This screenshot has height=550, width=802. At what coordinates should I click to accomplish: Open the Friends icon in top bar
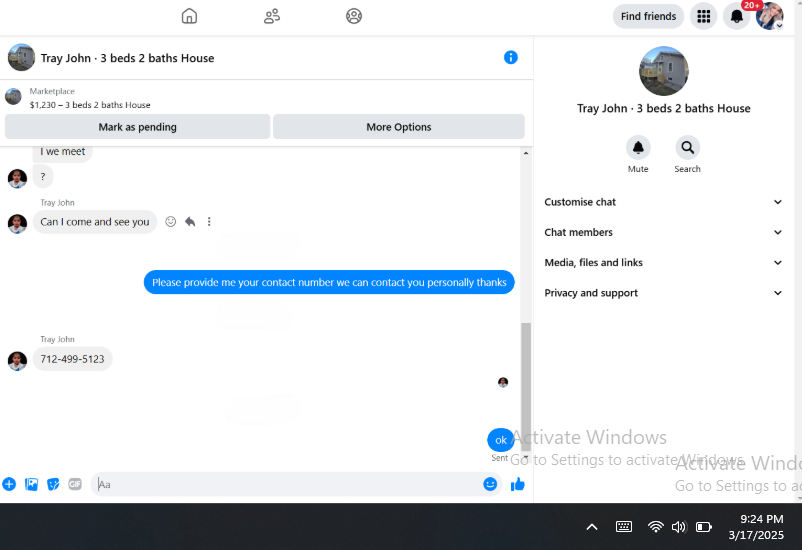point(272,16)
